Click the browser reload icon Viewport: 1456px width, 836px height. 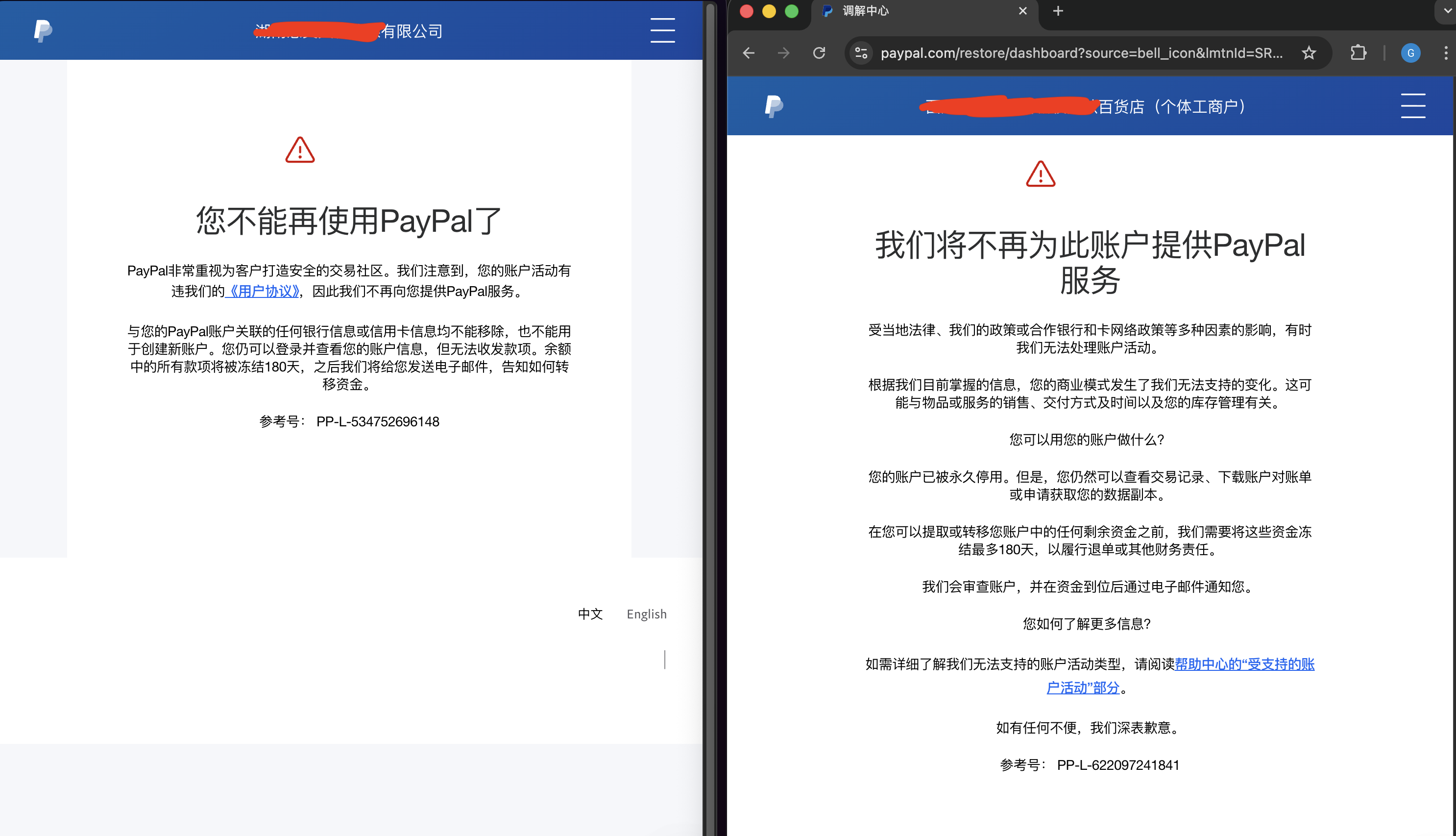(820, 53)
